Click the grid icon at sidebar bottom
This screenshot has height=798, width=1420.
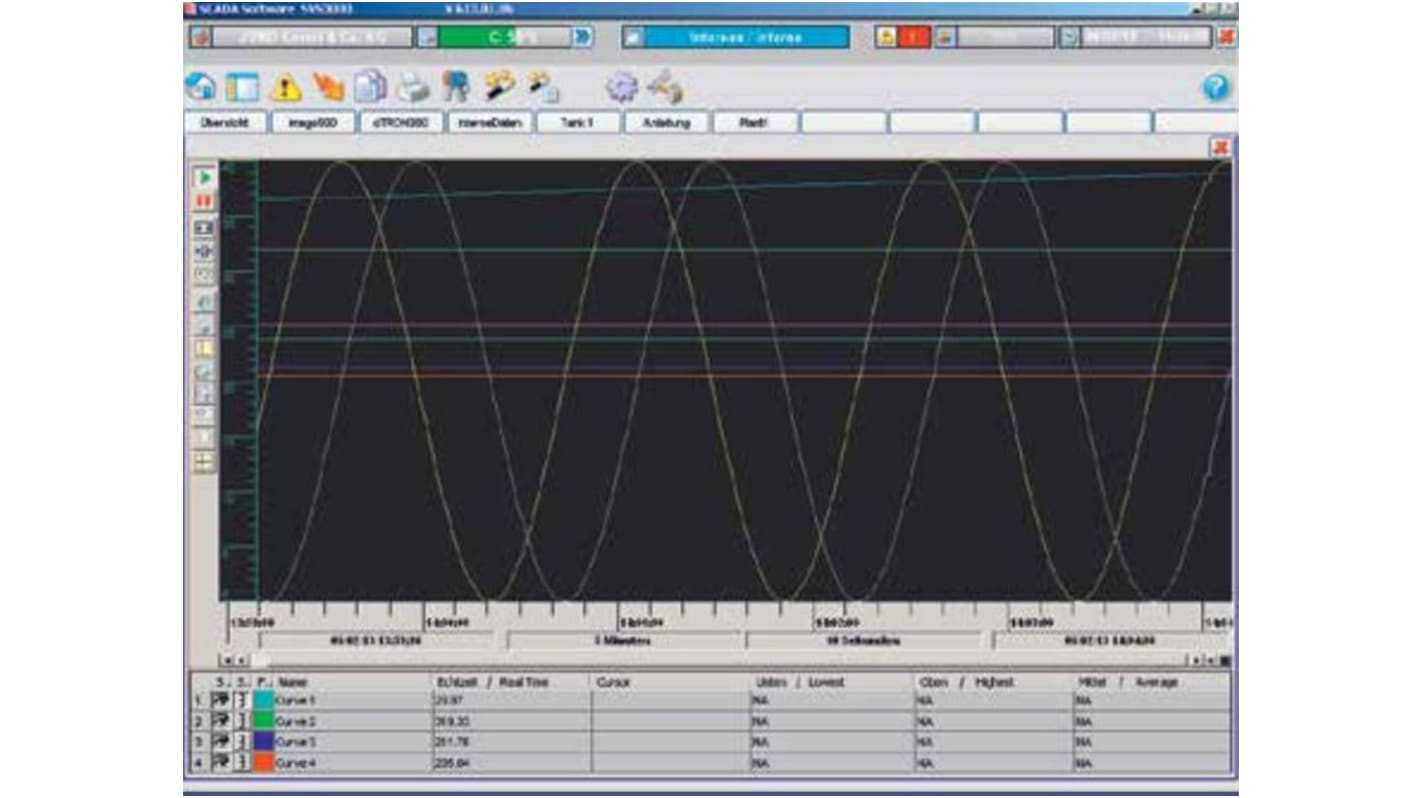point(204,462)
